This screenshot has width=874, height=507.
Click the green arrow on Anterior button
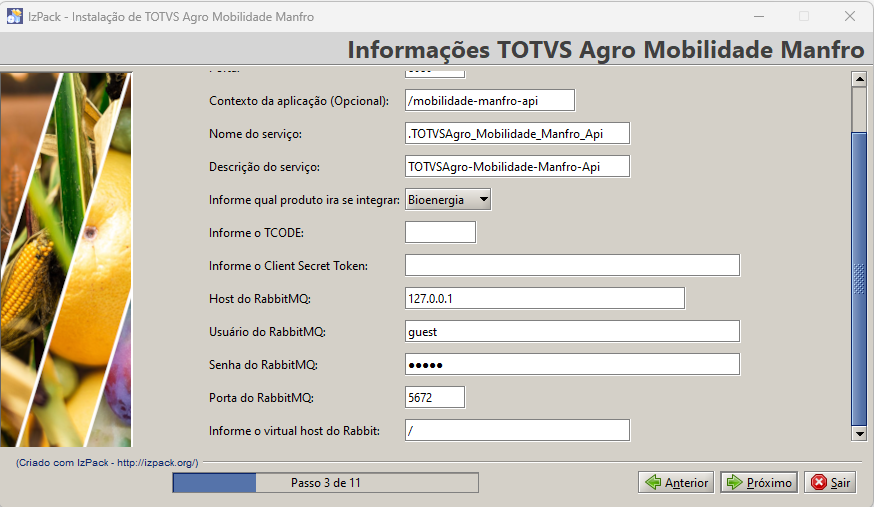click(x=653, y=482)
